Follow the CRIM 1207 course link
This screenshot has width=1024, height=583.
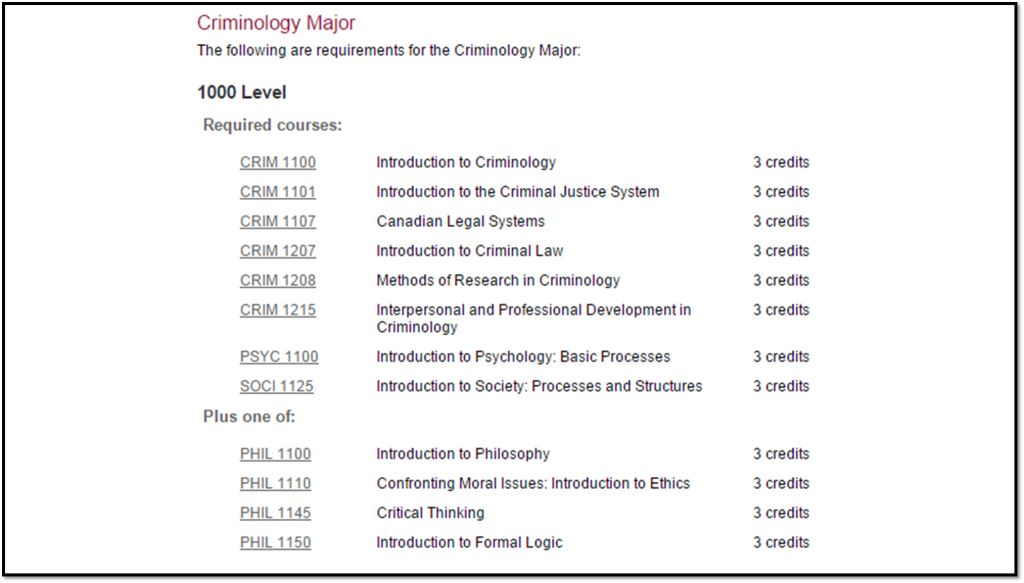[x=277, y=251]
